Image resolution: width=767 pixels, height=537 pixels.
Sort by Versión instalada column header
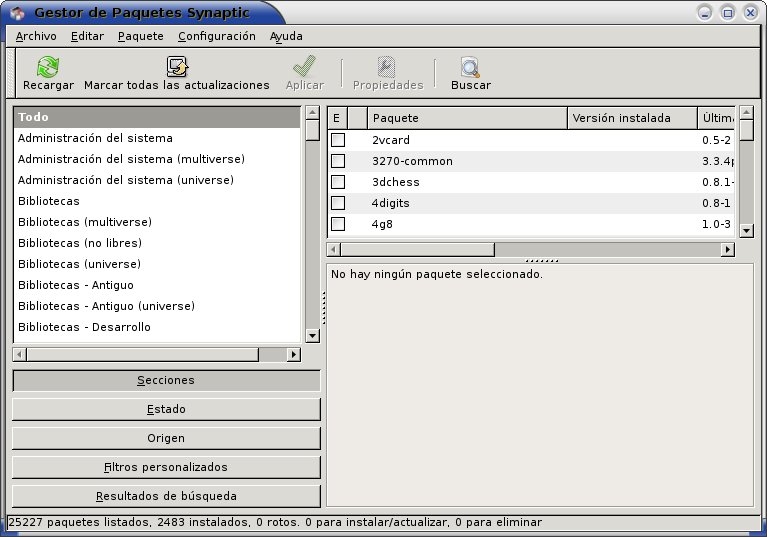(632, 118)
